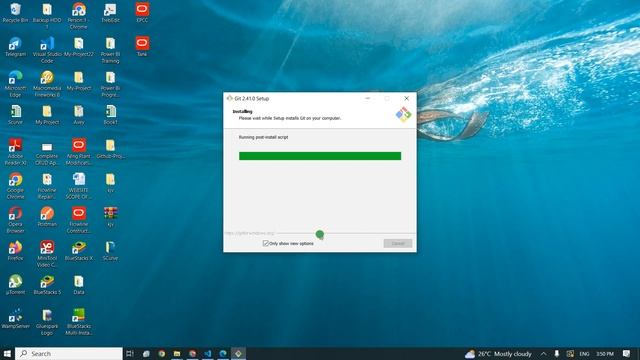Image resolution: width=640 pixels, height=360 pixels.
Task: Click the taskbar Search box
Action: 69,353
